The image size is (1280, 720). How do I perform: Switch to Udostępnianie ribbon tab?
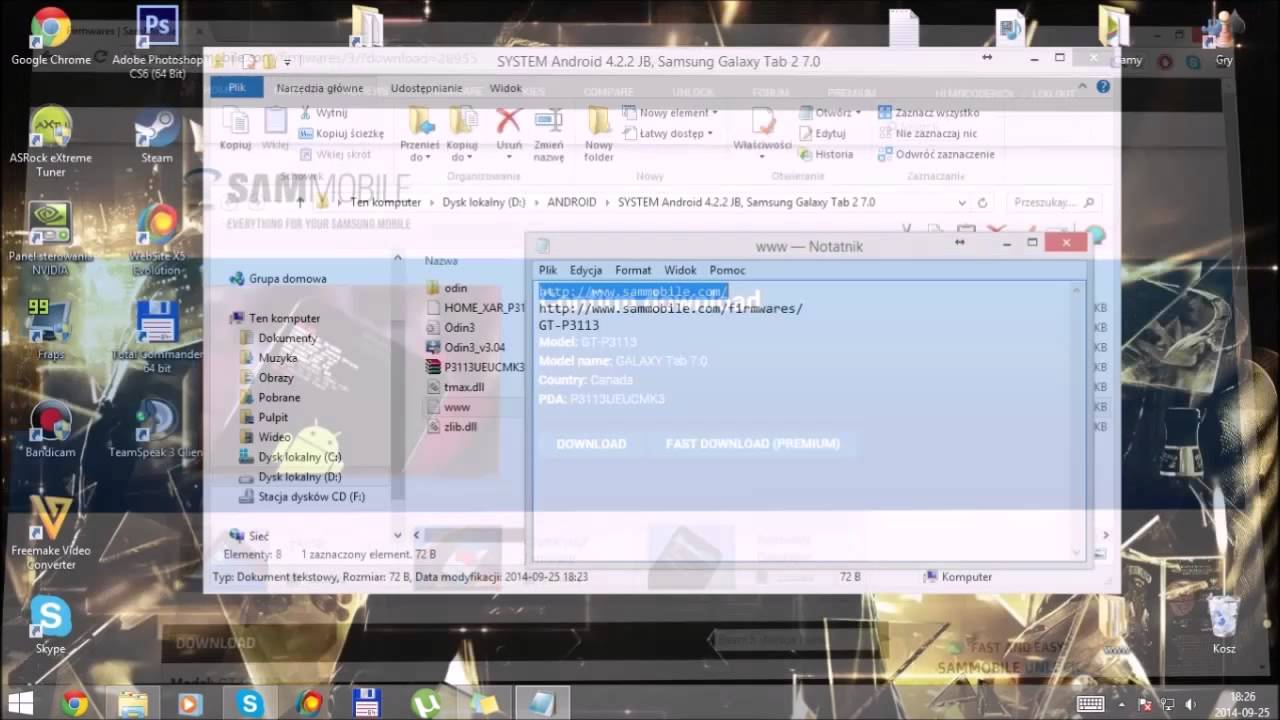(x=426, y=88)
